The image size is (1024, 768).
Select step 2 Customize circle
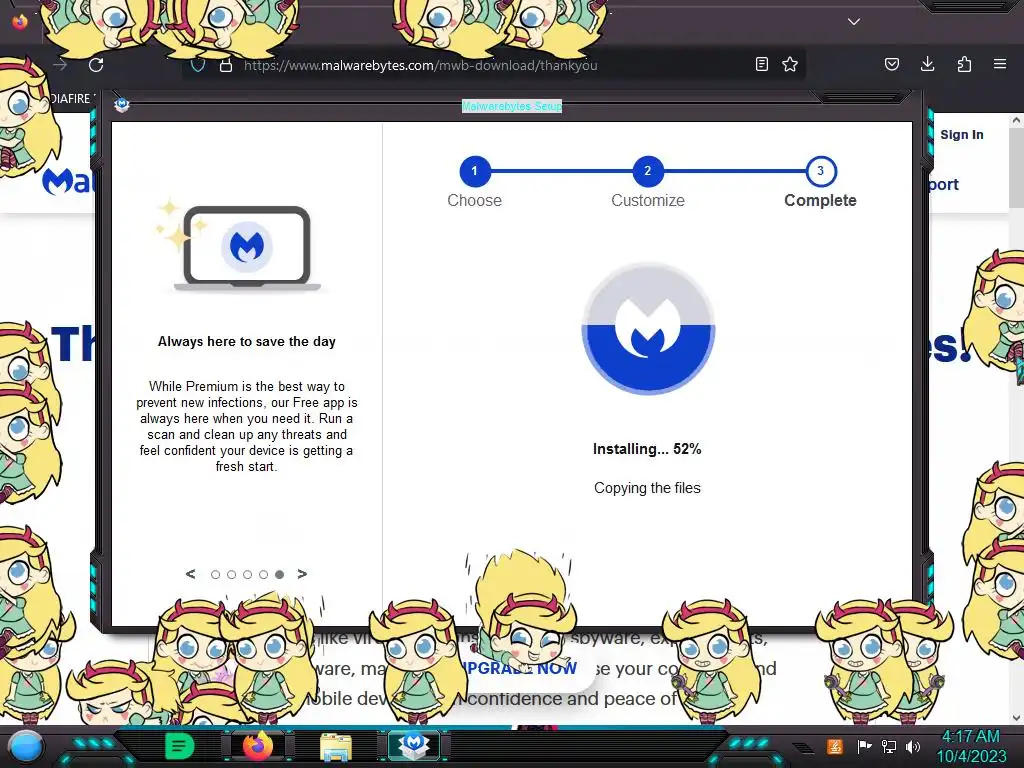(647, 171)
